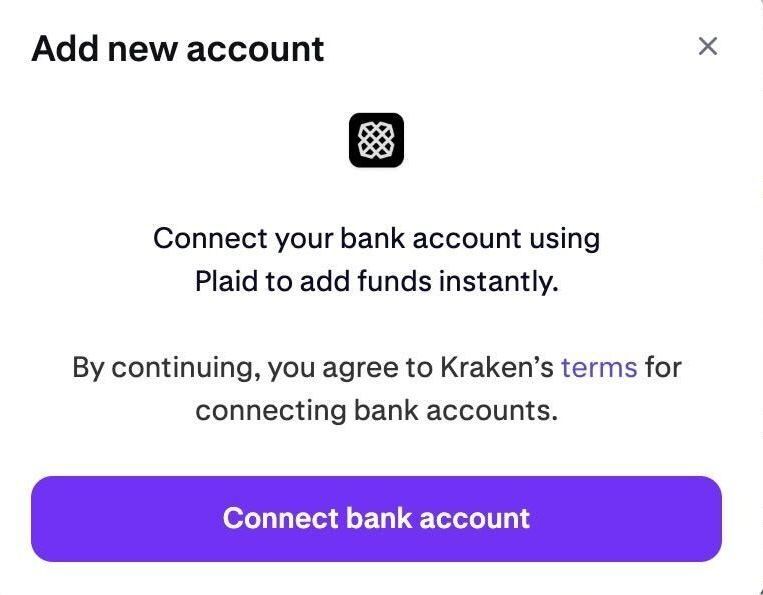Close the Add new account dialog
Screen dimensions: 763x595
click(708, 46)
